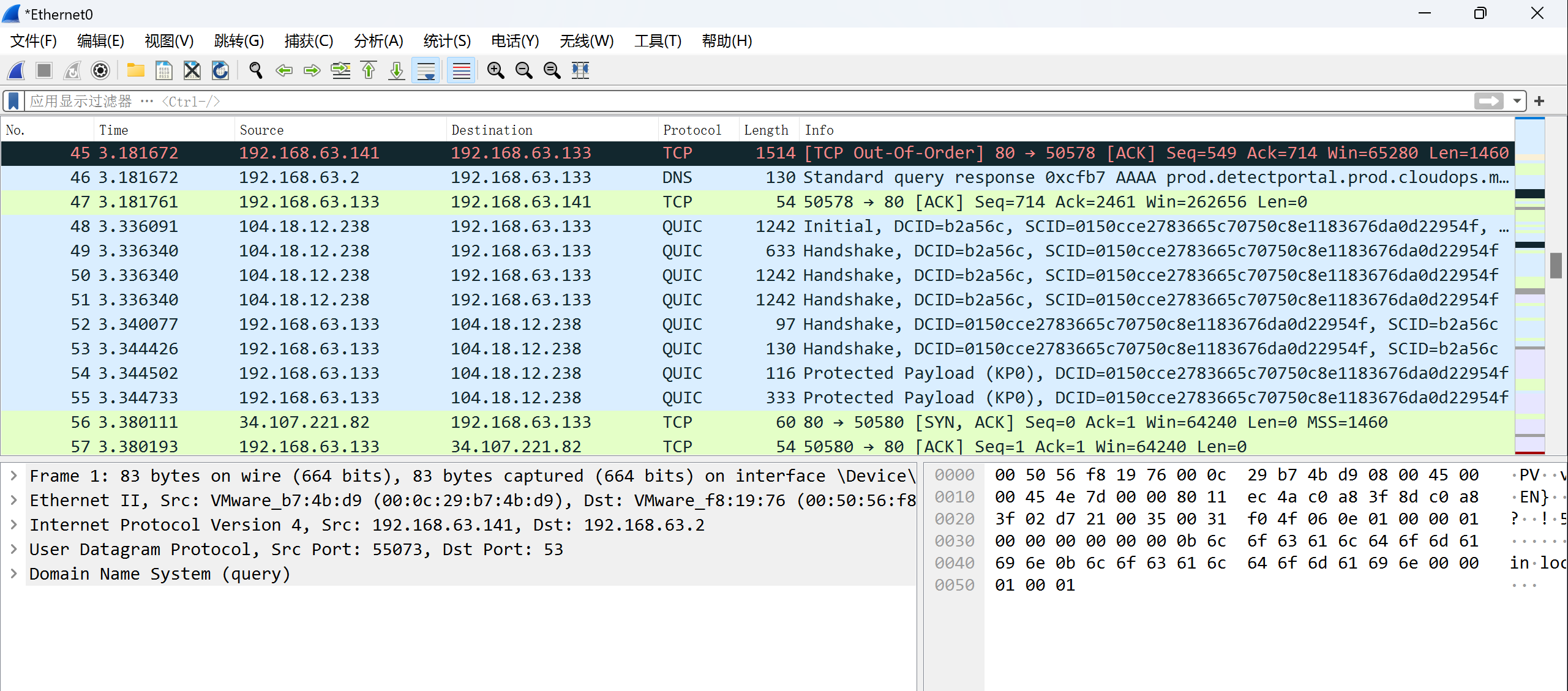The height and width of the screenshot is (691, 1568).
Task: Click inside the display filter input field
Action: (x=735, y=101)
